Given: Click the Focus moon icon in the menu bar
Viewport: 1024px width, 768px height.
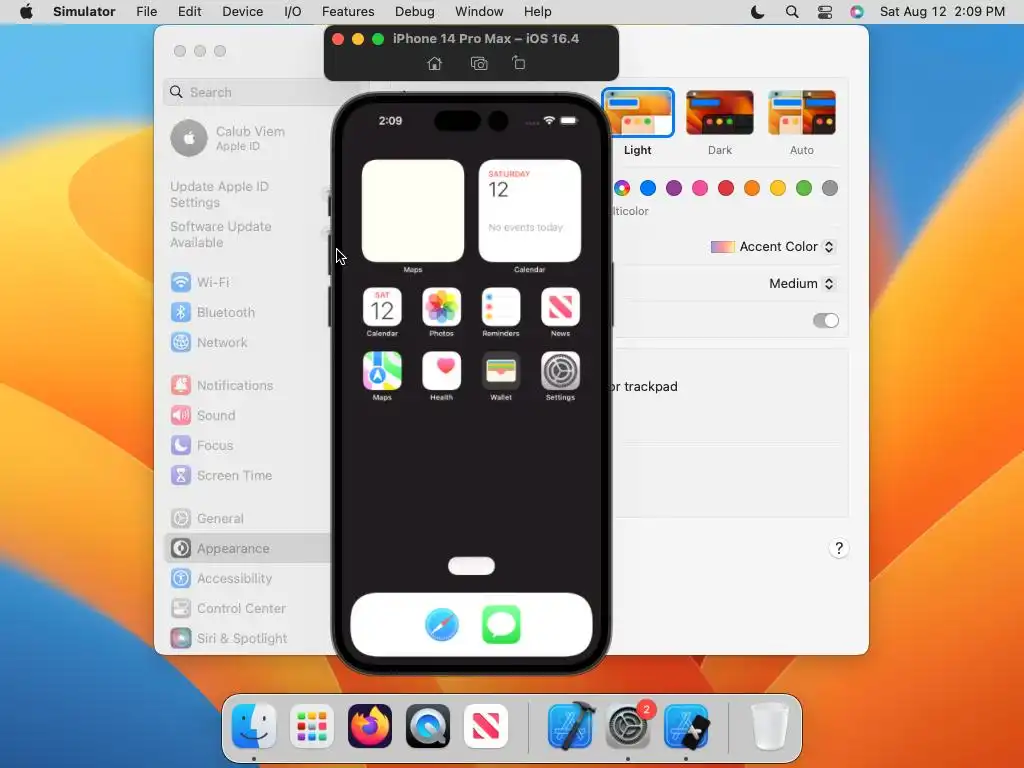Looking at the screenshot, I should (758, 12).
